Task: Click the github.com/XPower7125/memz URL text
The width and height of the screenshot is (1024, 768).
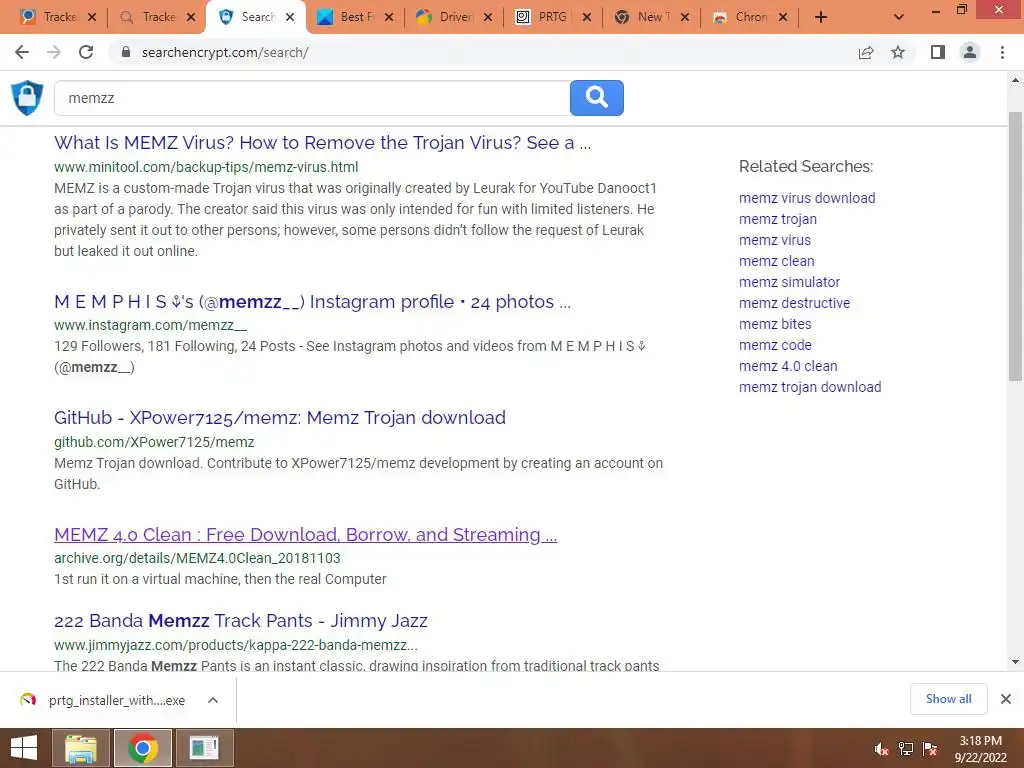Action: tap(154, 442)
